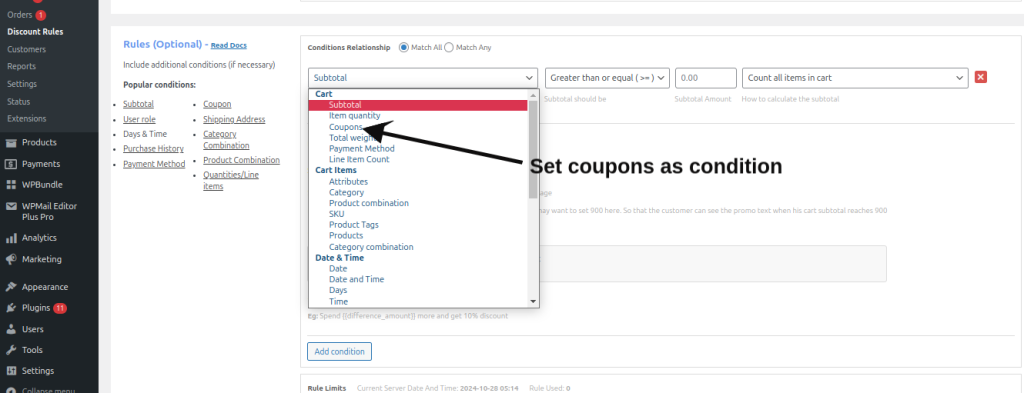Viewport: 1024px width, 393px height.
Task: Select the Match All radio button
Action: [404, 48]
